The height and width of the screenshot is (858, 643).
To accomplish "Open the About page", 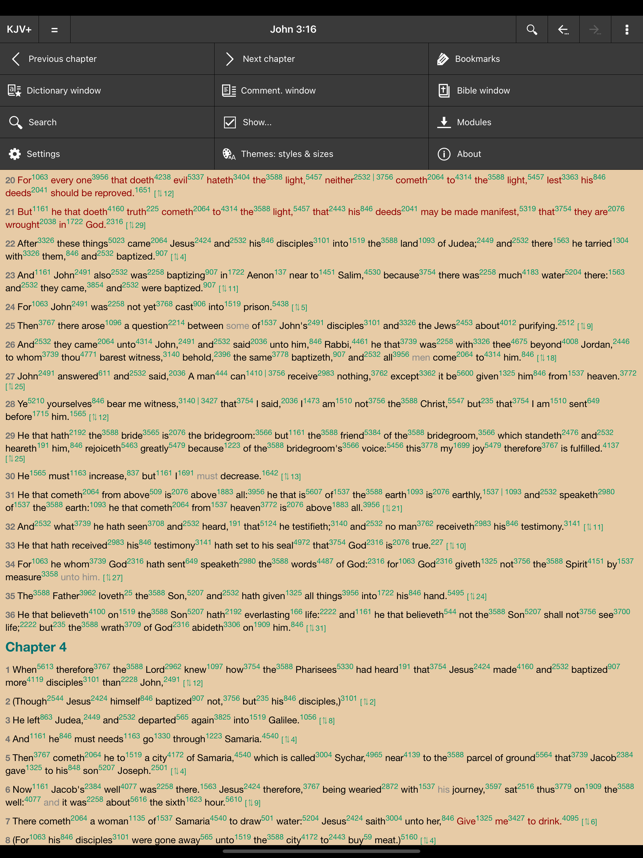I will (x=536, y=154).
